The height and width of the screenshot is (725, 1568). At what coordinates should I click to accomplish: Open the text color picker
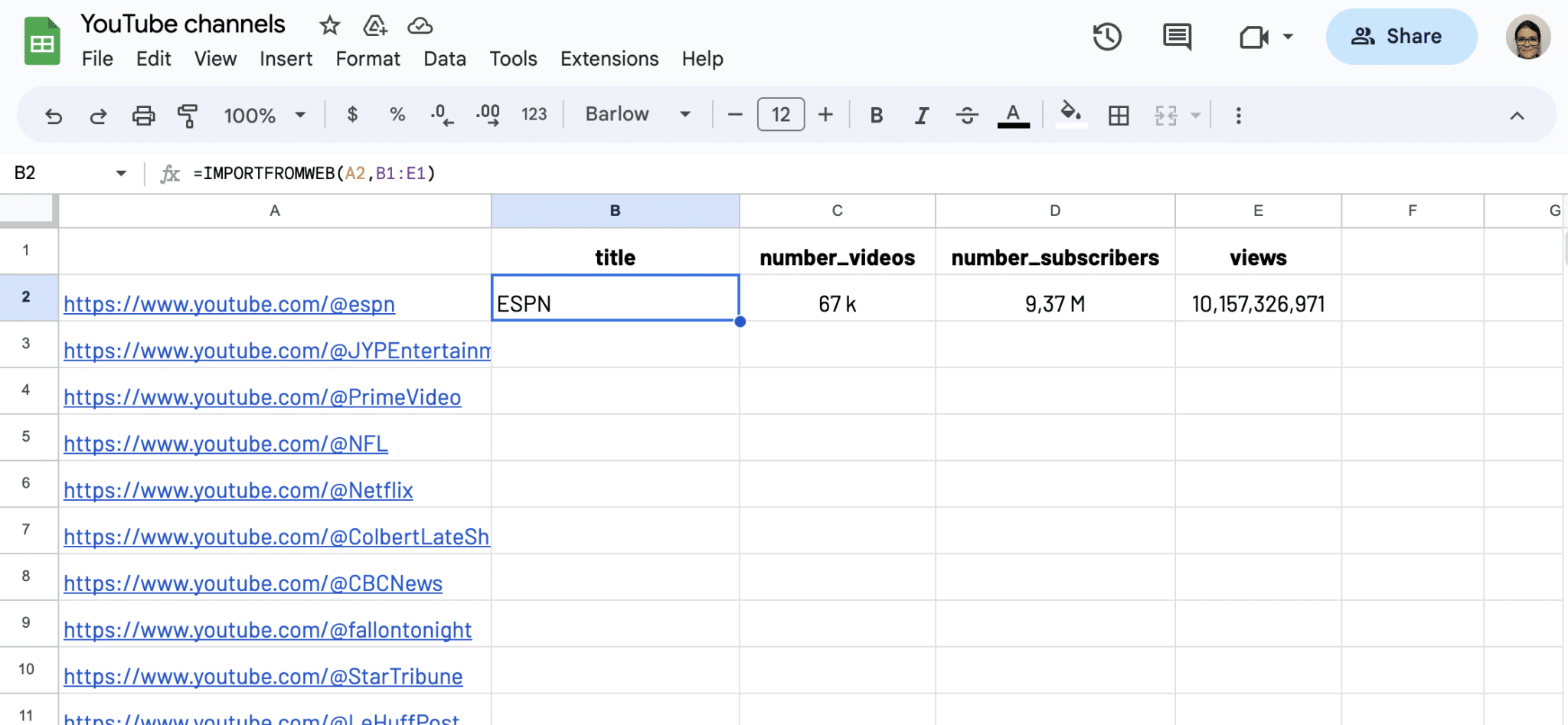1012,115
